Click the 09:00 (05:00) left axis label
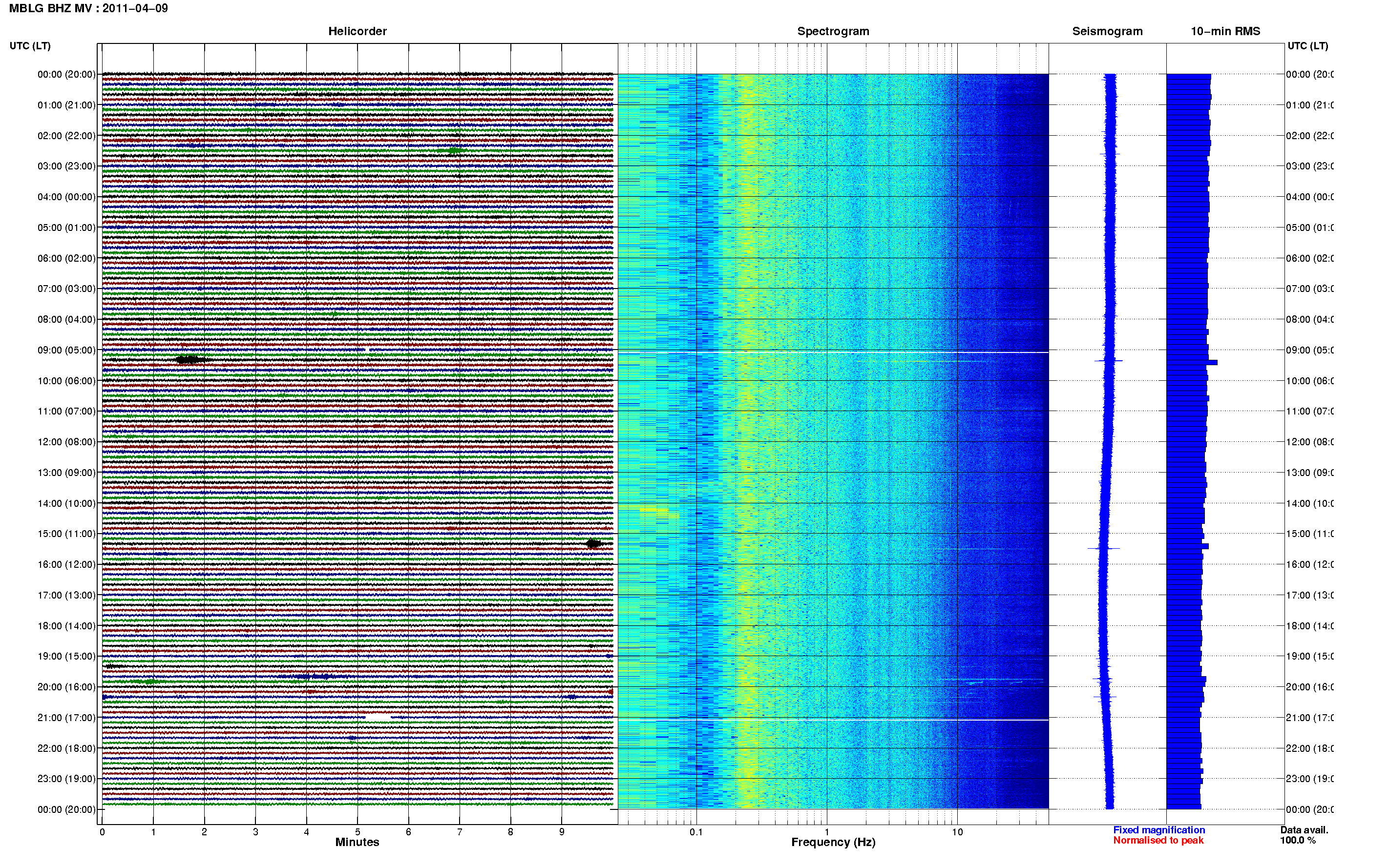This screenshot has width=1389, height=868. (x=66, y=350)
